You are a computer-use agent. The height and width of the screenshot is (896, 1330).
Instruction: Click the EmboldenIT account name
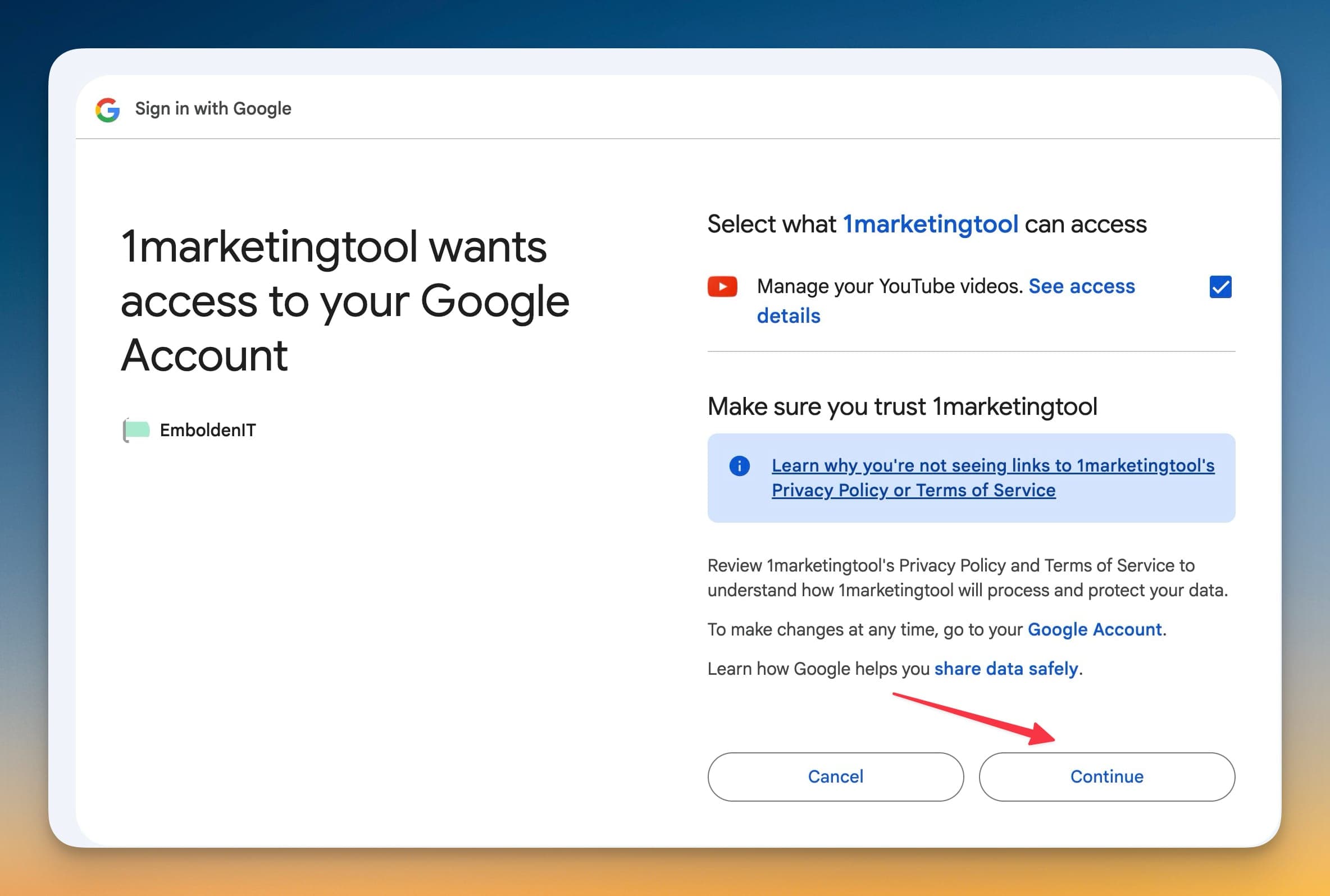tap(208, 429)
